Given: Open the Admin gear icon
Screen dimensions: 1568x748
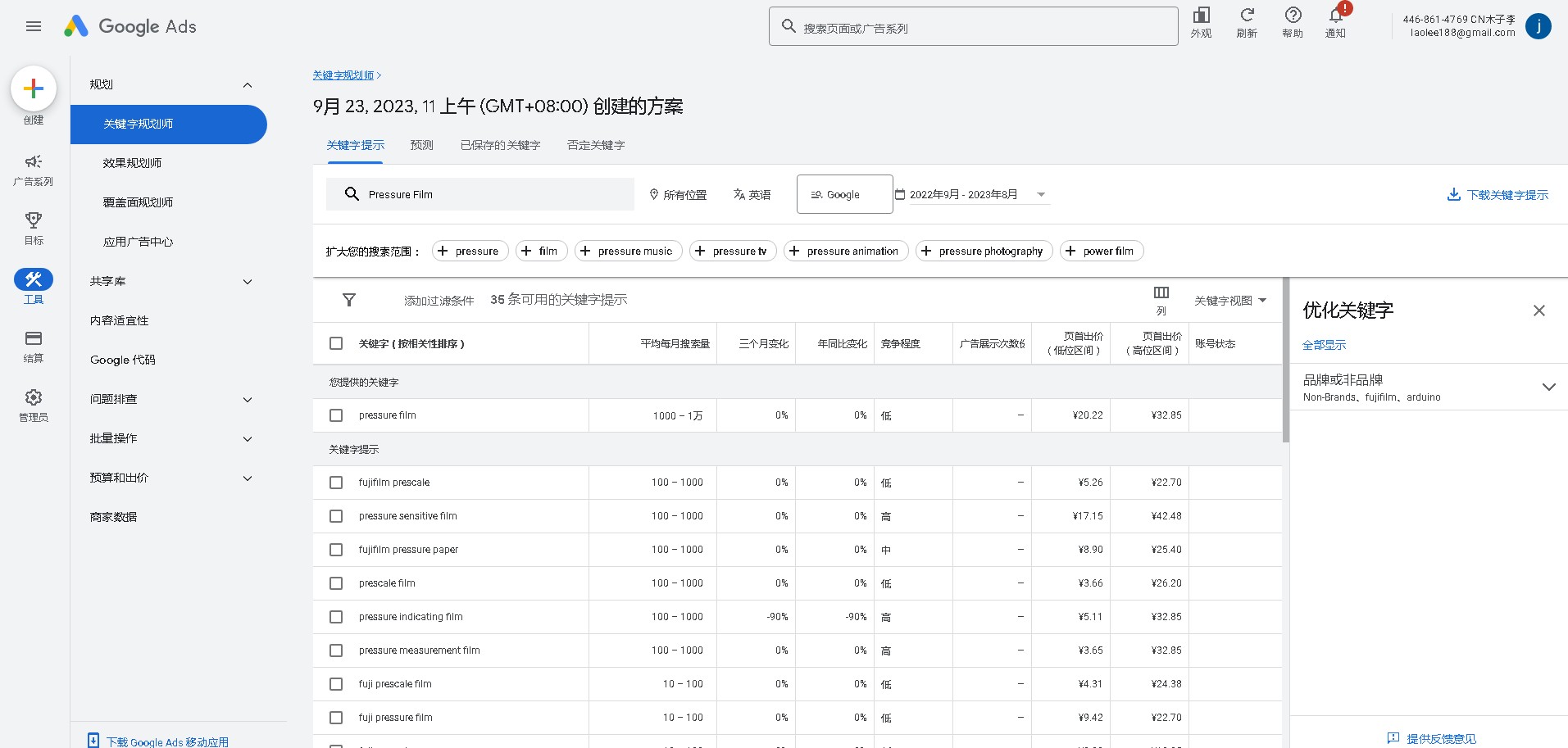Looking at the screenshot, I should tap(34, 397).
